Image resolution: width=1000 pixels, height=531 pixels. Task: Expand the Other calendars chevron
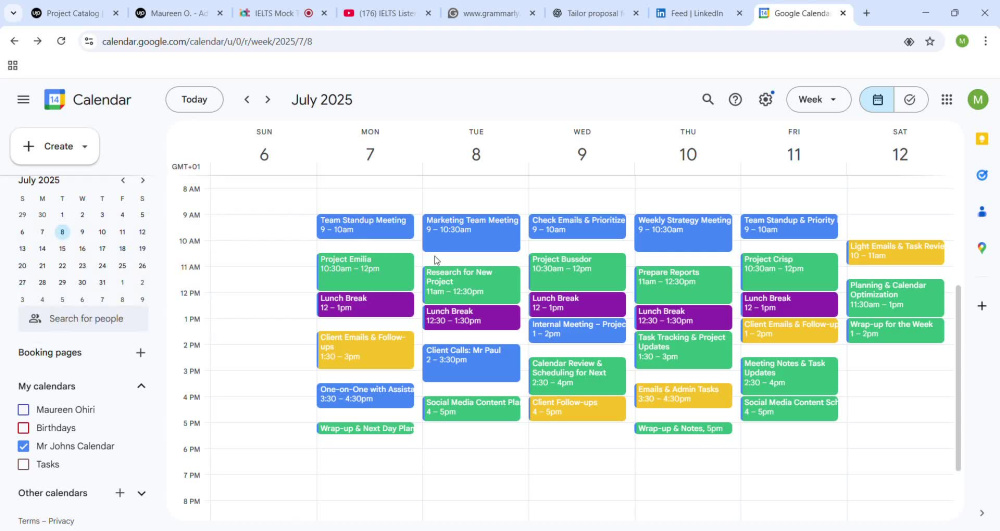coord(142,493)
